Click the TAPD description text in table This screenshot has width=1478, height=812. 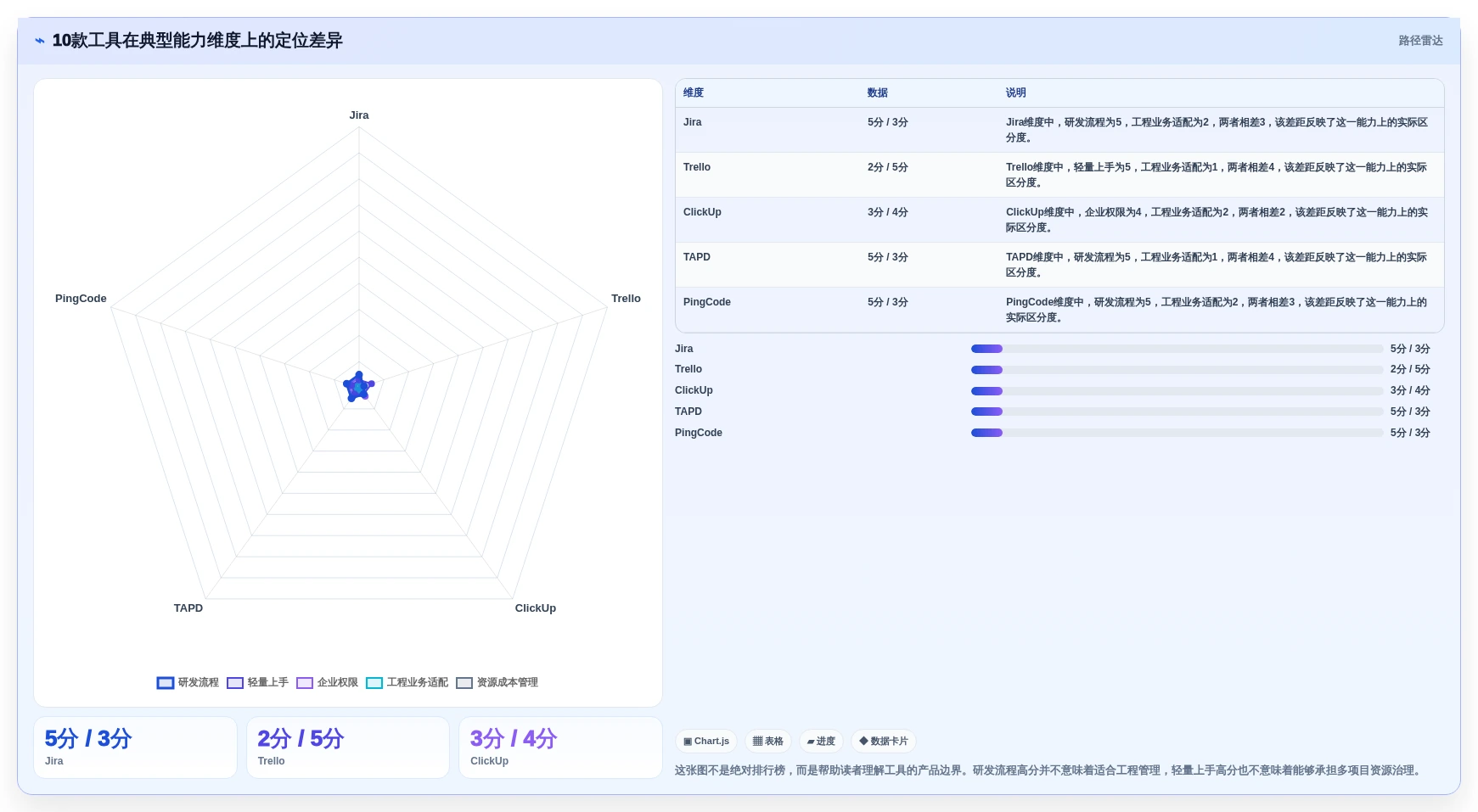tap(1217, 265)
